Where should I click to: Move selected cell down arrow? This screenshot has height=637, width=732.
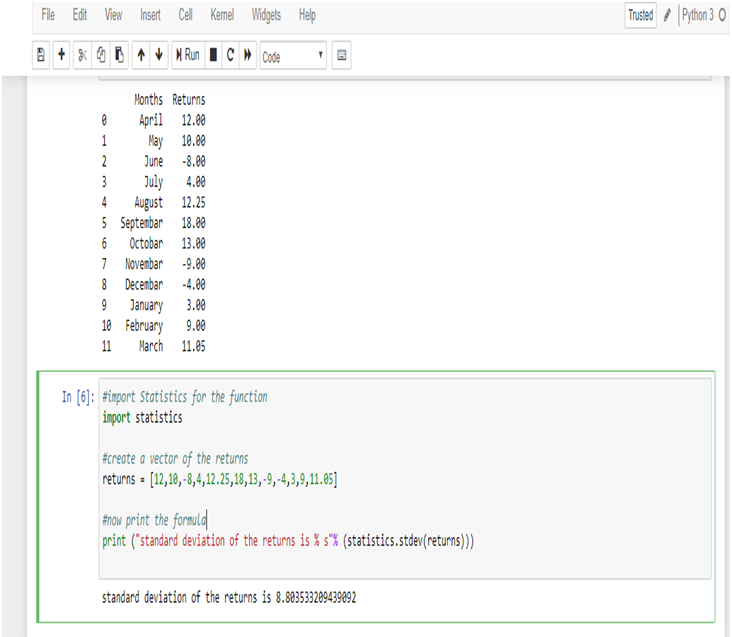pos(159,57)
